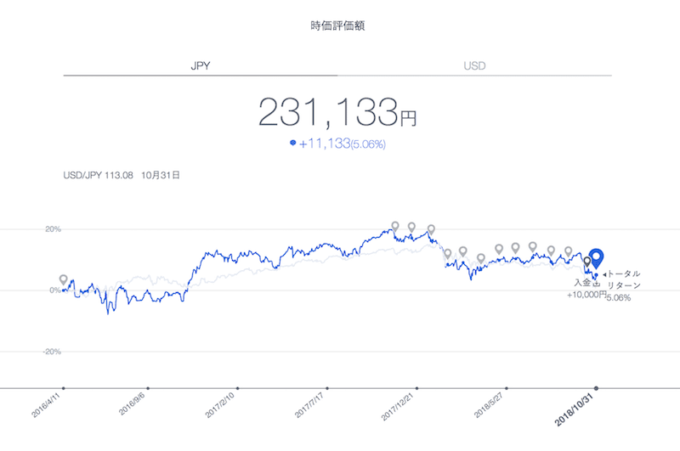This screenshot has width=680, height=451.
Task: Click the dark pin above 入金 label
Action: pyautogui.click(x=587, y=262)
